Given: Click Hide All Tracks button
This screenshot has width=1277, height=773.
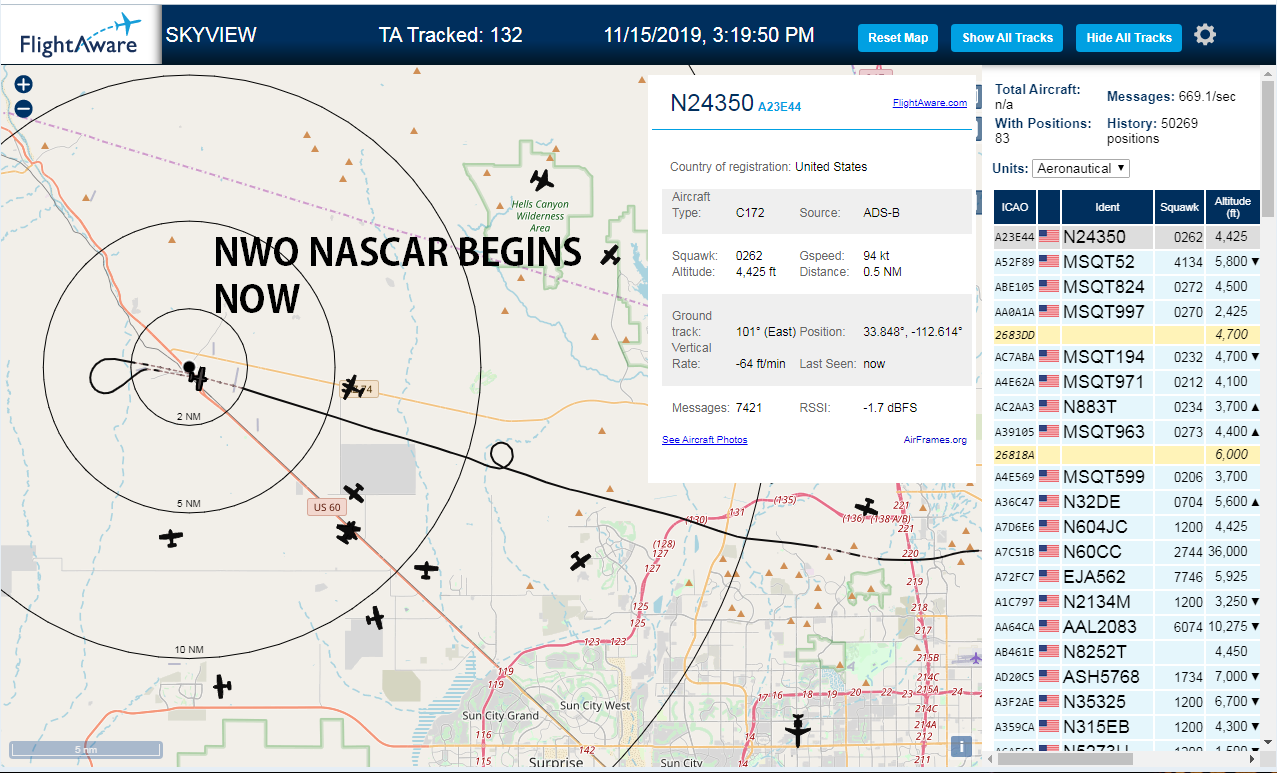Looking at the screenshot, I should click(1129, 38).
